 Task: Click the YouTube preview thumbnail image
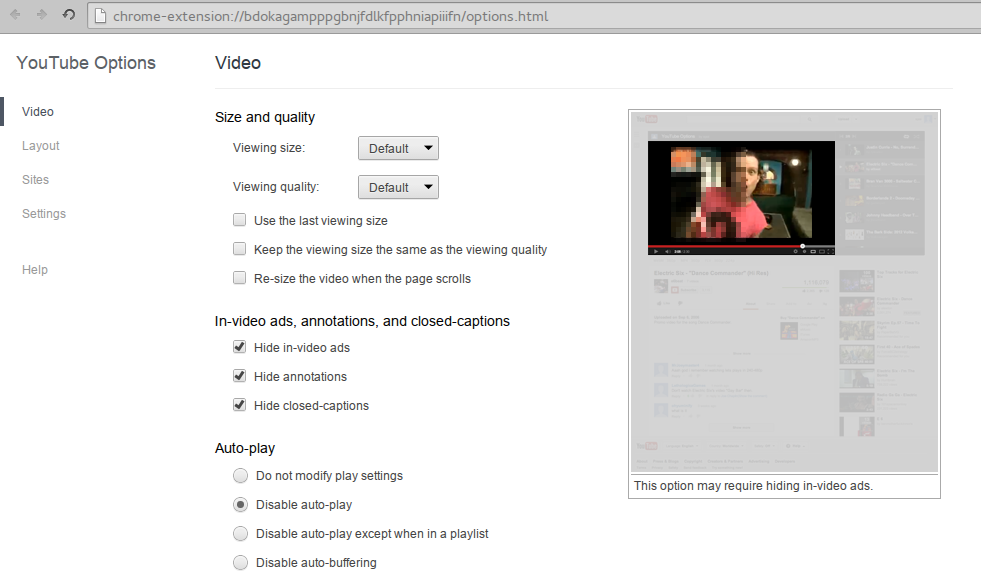[x=784, y=291]
